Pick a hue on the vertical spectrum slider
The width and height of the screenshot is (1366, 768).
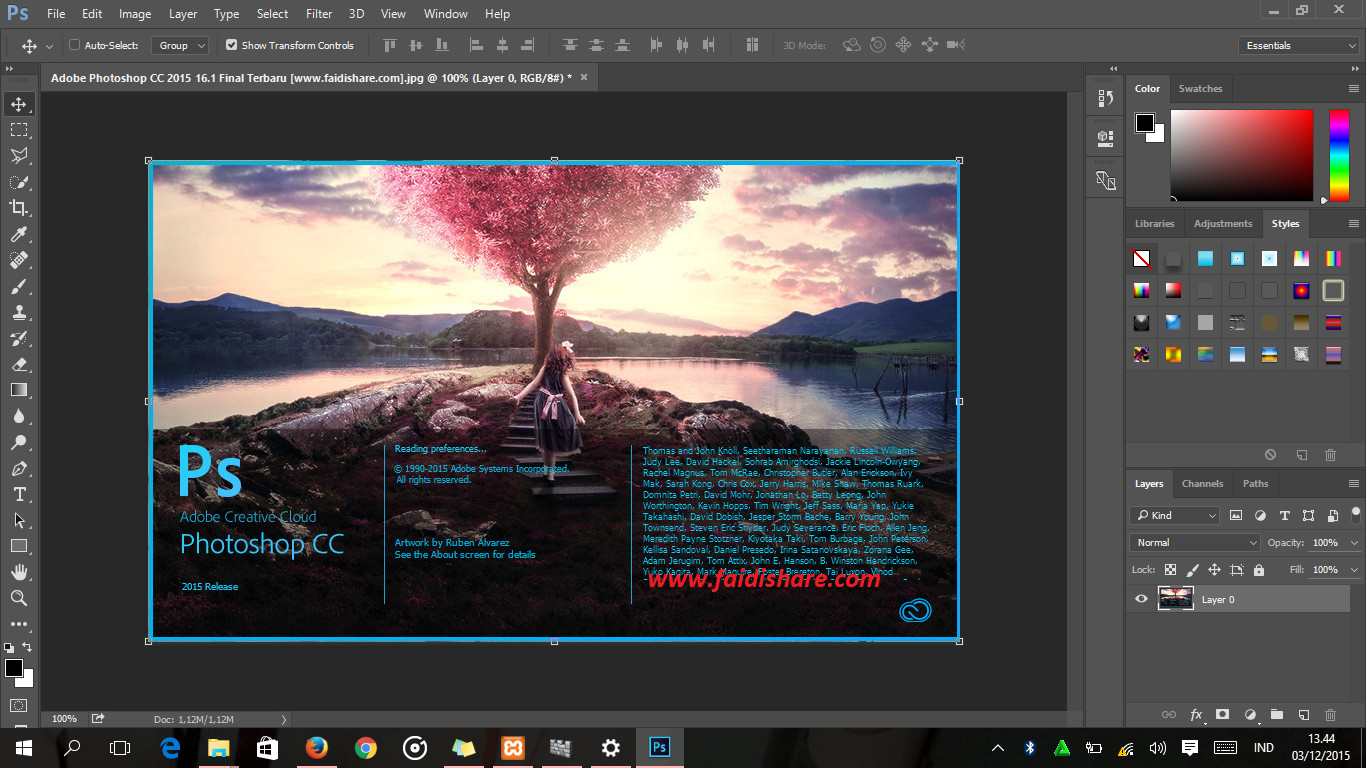1338,155
